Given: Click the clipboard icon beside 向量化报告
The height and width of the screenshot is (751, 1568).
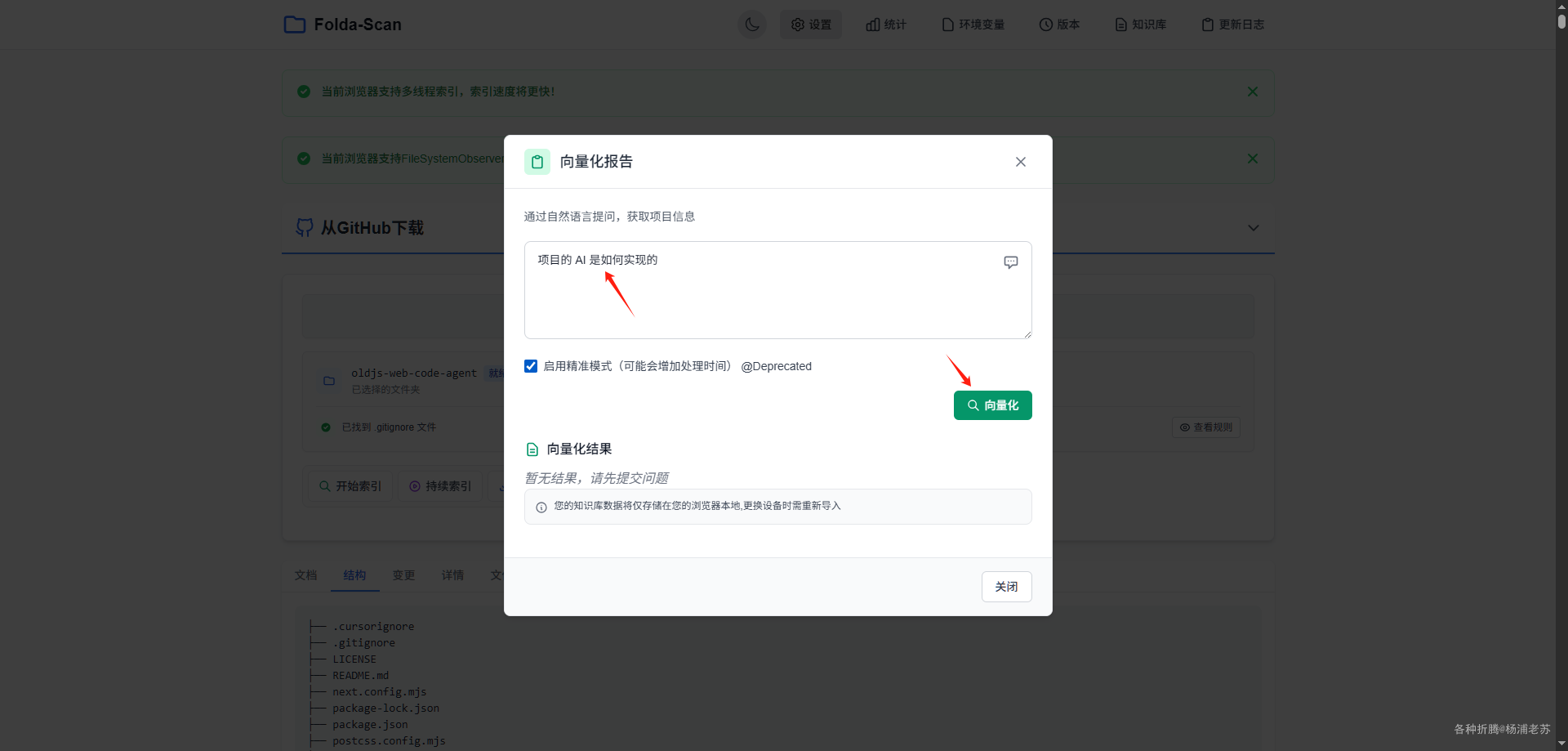Looking at the screenshot, I should click(x=537, y=162).
